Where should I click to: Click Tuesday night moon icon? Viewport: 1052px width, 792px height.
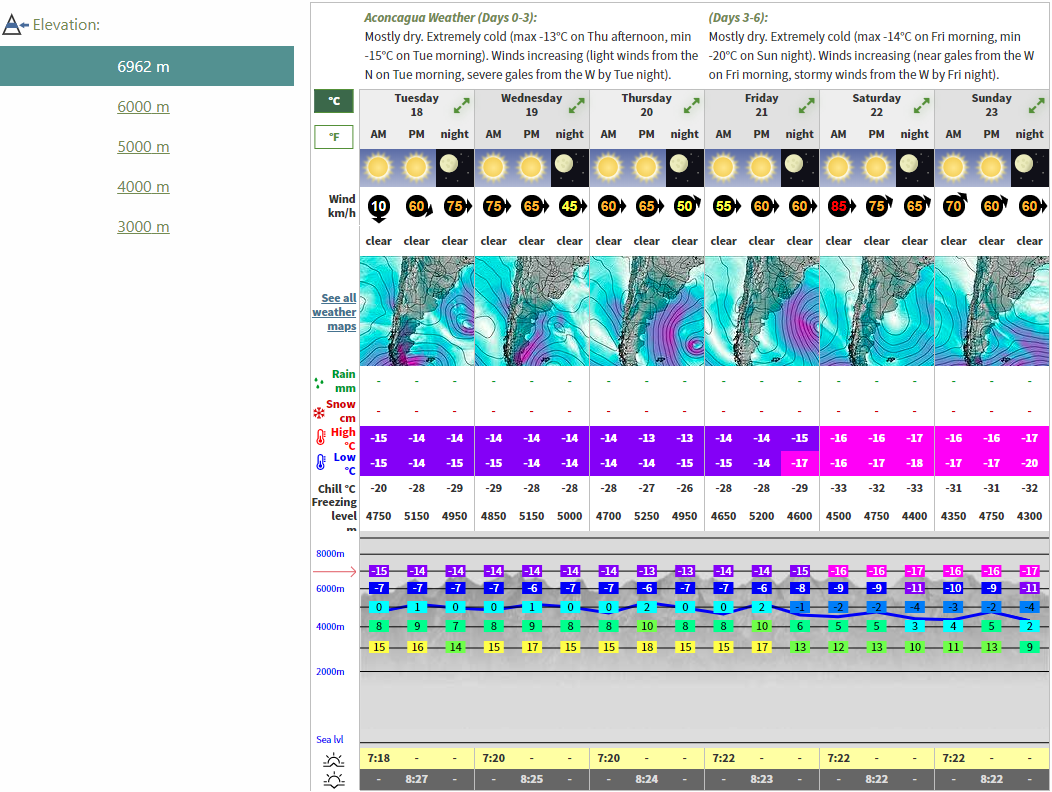(x=455, y=166)
